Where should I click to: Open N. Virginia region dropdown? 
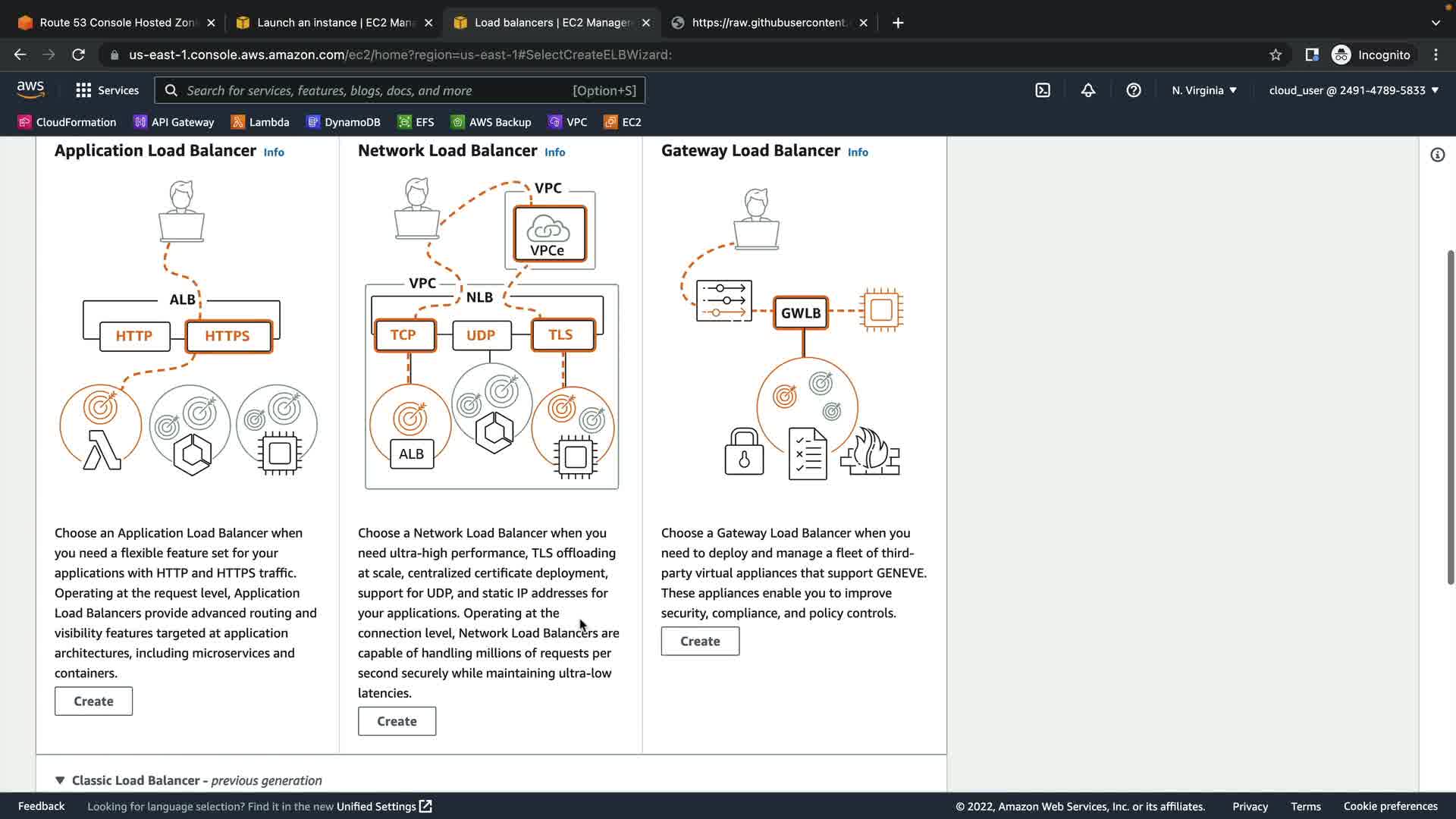click(1204, 90)
